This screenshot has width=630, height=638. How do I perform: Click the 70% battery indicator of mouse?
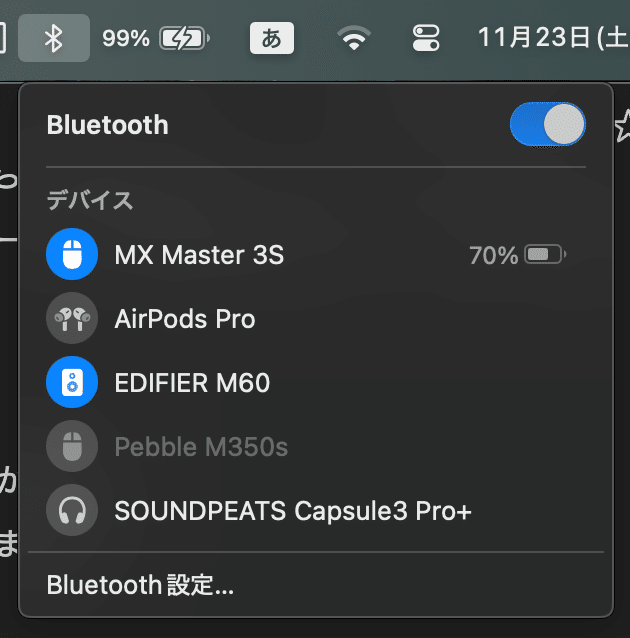(x=517, y=255)
